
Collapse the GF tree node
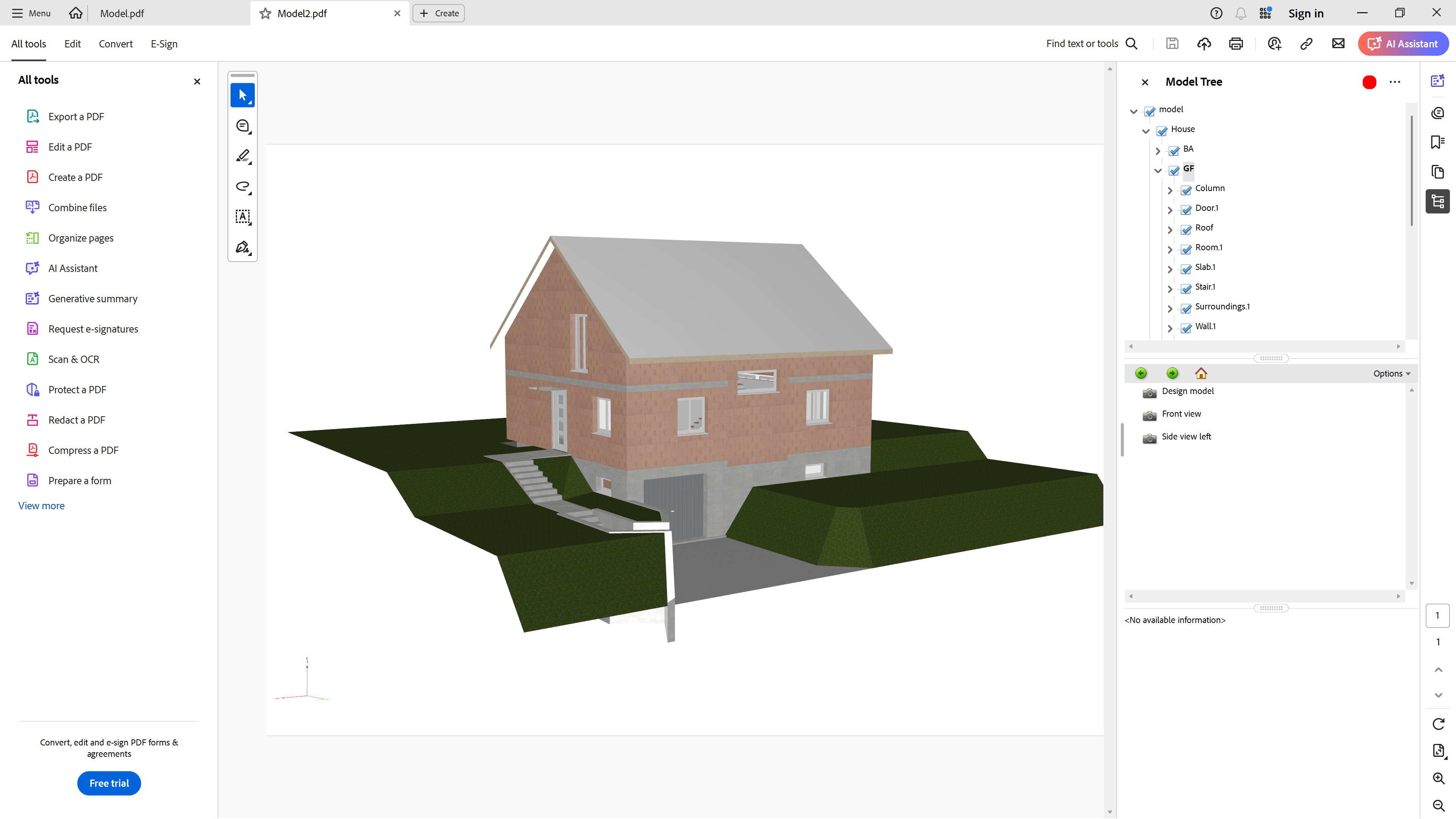click(1158, 170)
